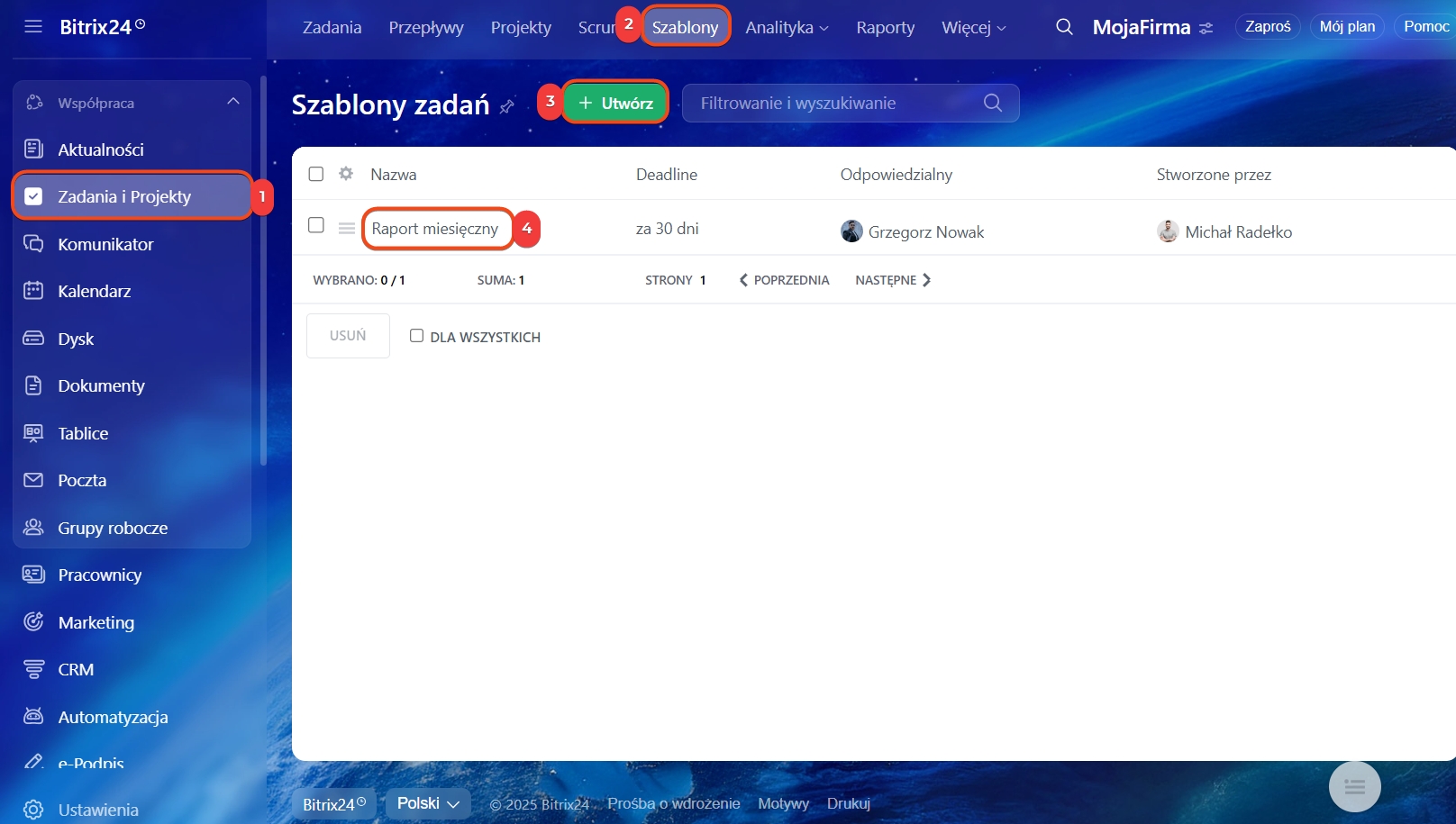Click Michał Radełko's avatar
Image resolution: width=1456 pixels, height=824 pixels.
[x=1168, y=231]
